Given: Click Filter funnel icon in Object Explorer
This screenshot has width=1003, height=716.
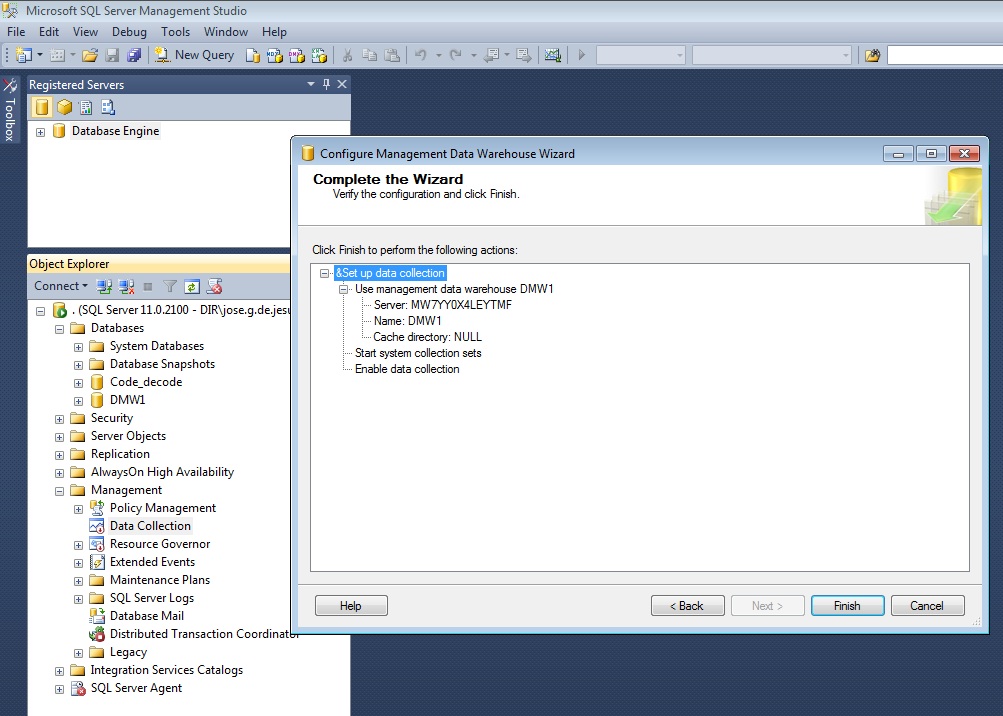Looking at the screenshot, I should 170,286.
